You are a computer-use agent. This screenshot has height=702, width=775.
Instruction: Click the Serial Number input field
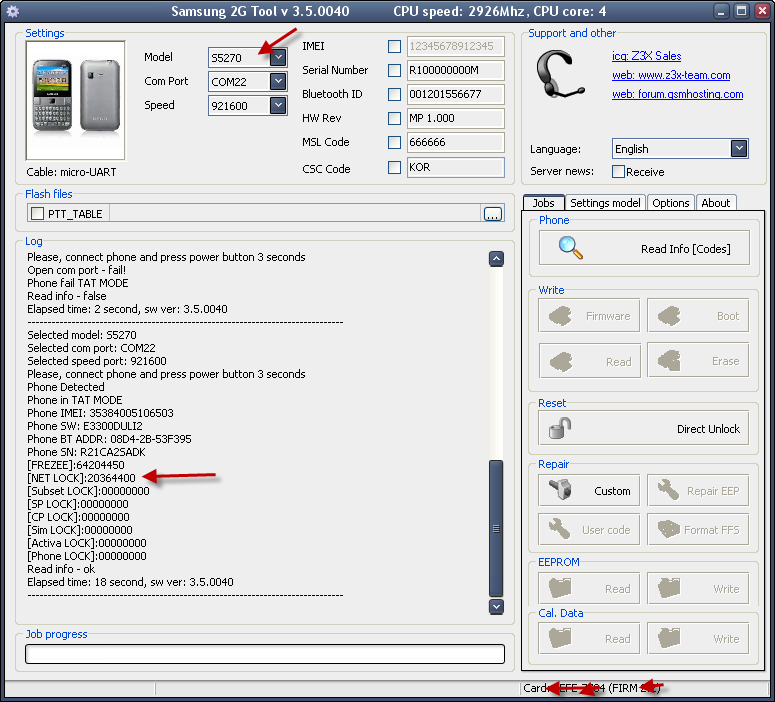[x=455, y=70]
